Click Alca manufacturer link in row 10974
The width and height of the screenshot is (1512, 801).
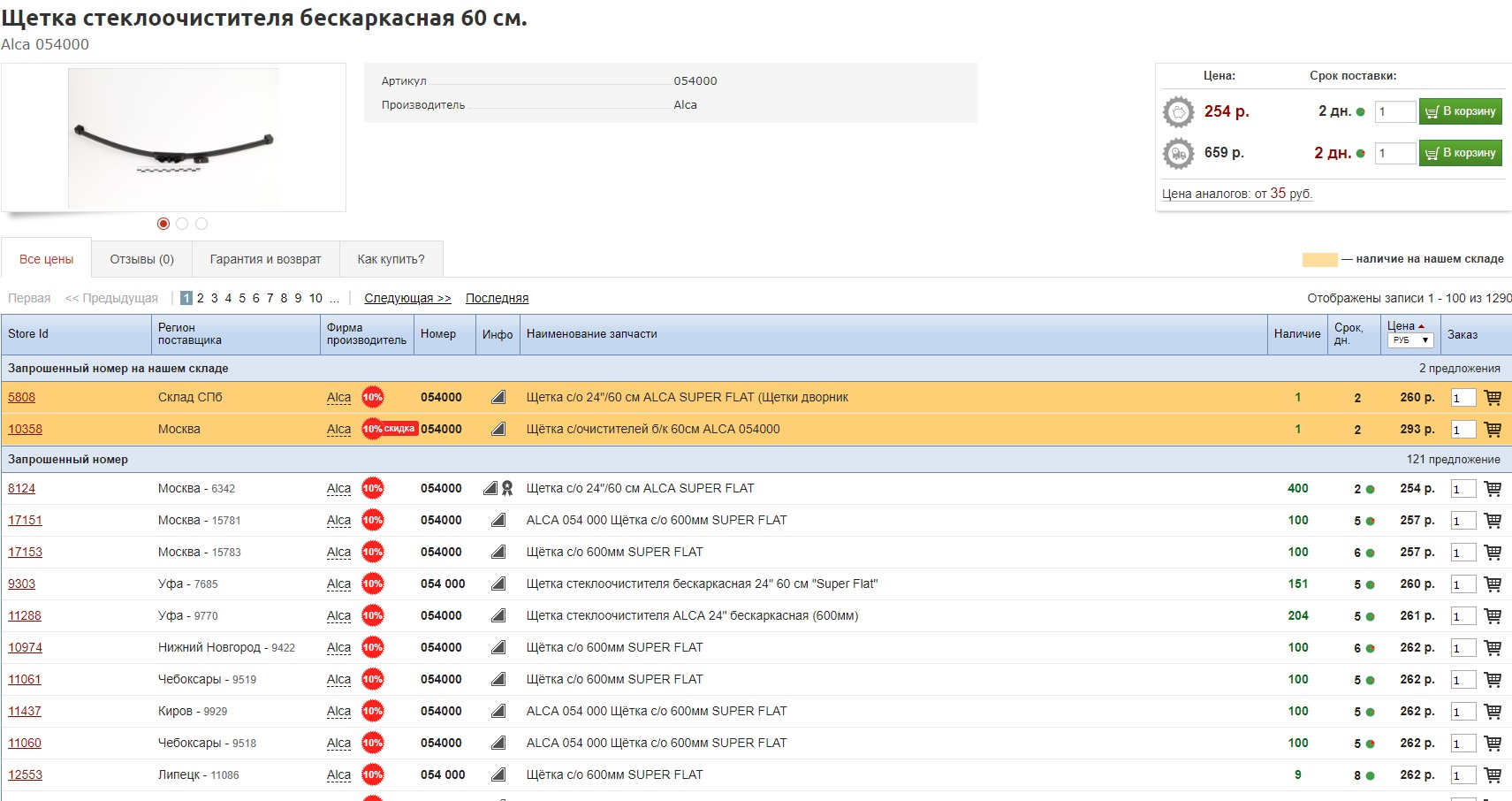click(338, 647)
